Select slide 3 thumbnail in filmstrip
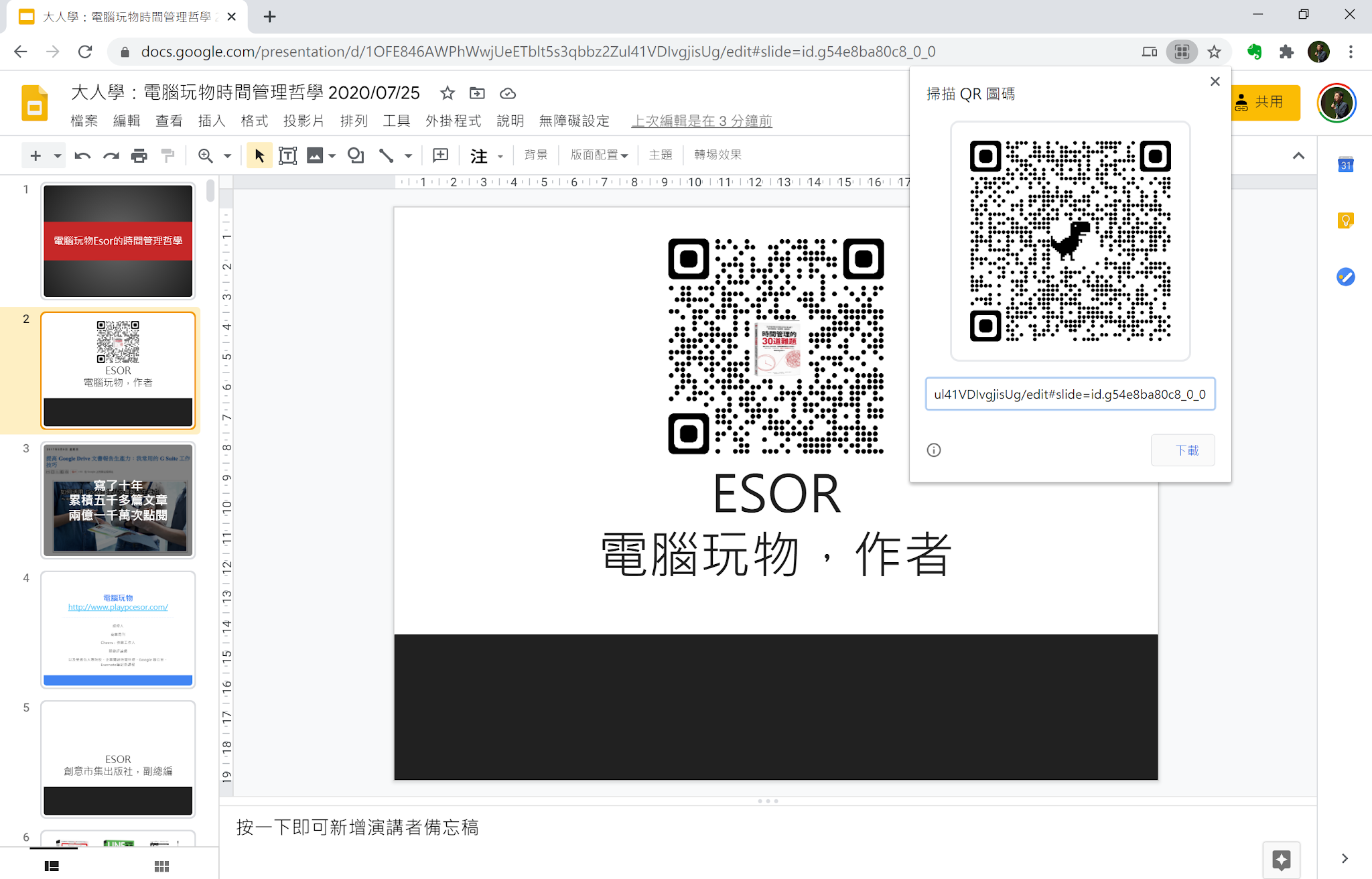The width and height of the screenshot is (1372, 879). [x=118, y=500]
